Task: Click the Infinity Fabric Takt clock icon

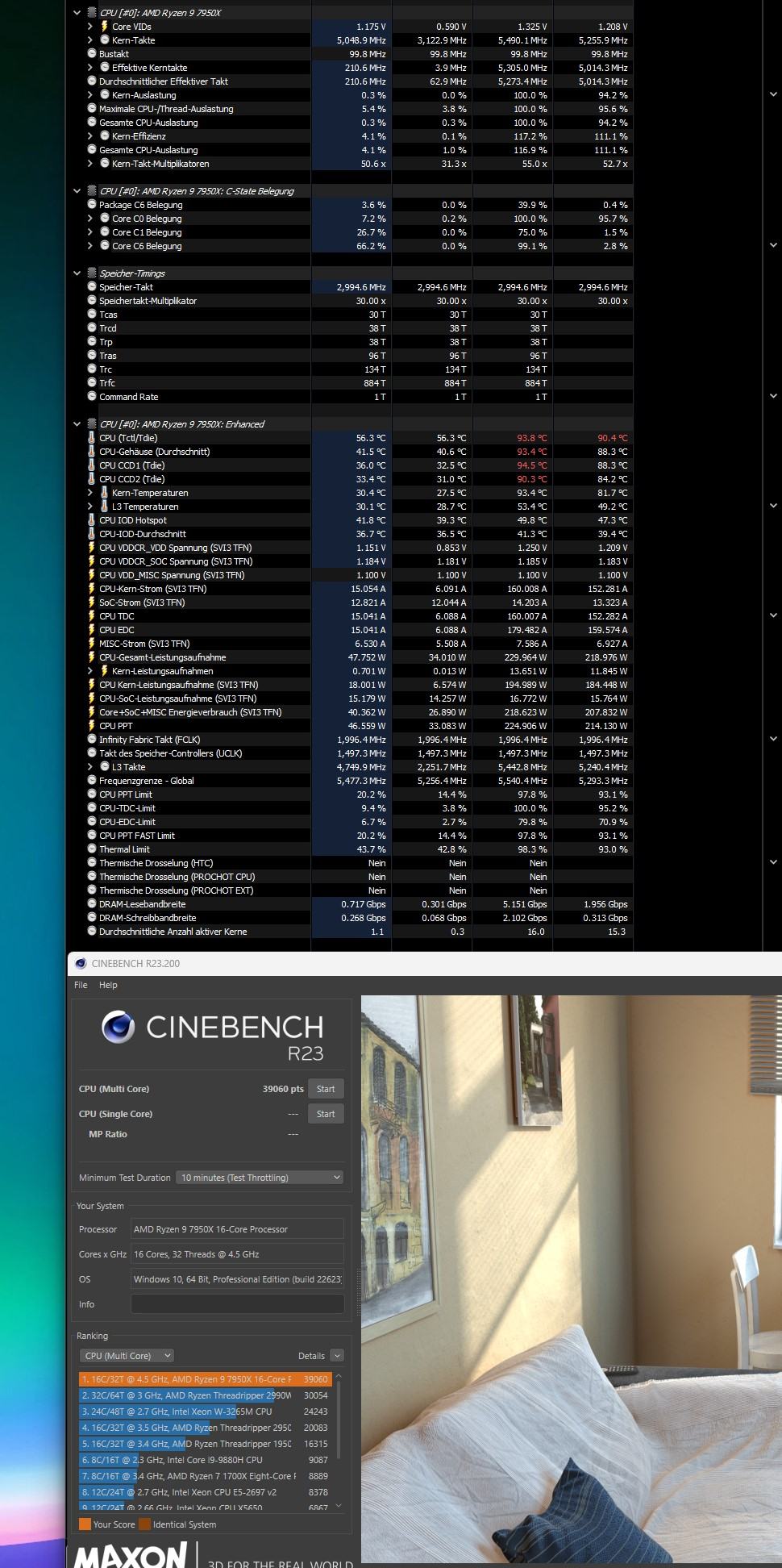Action: 92,739
